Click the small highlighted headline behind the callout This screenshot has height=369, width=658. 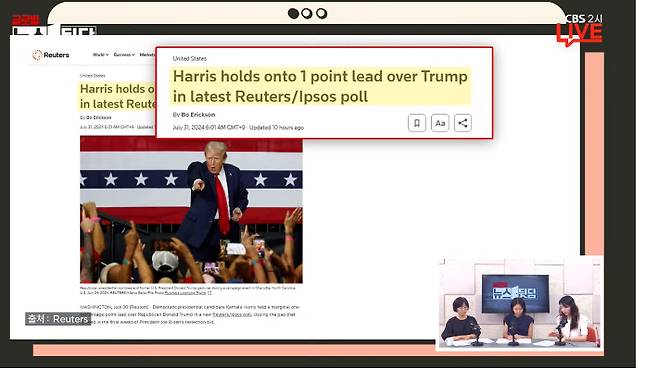[118, 96]
